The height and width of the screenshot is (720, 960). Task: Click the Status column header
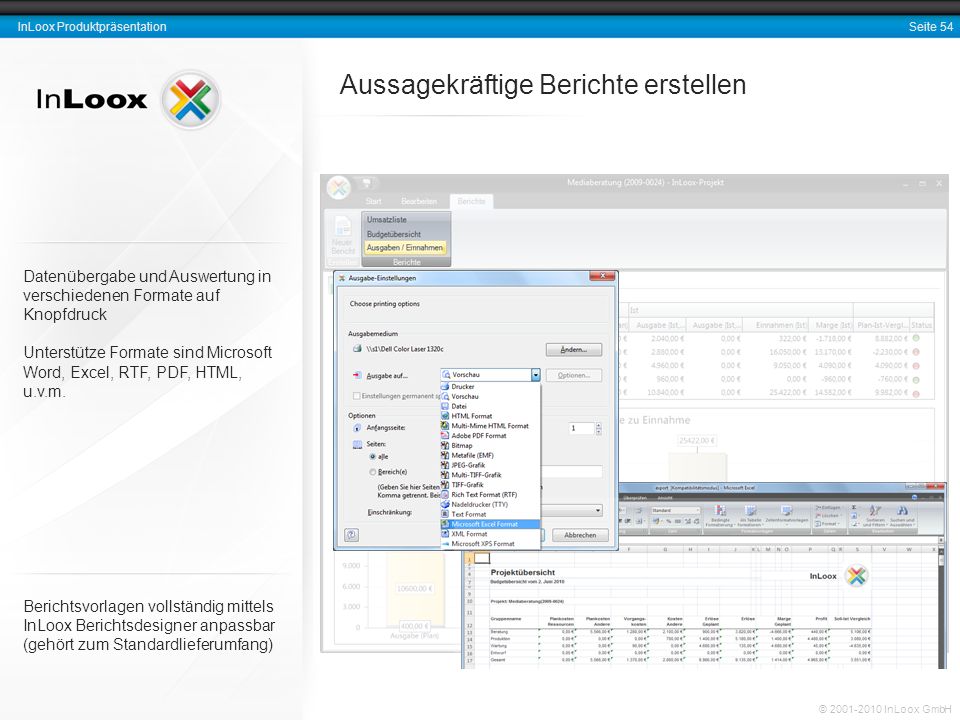click(x=921, y=325)
